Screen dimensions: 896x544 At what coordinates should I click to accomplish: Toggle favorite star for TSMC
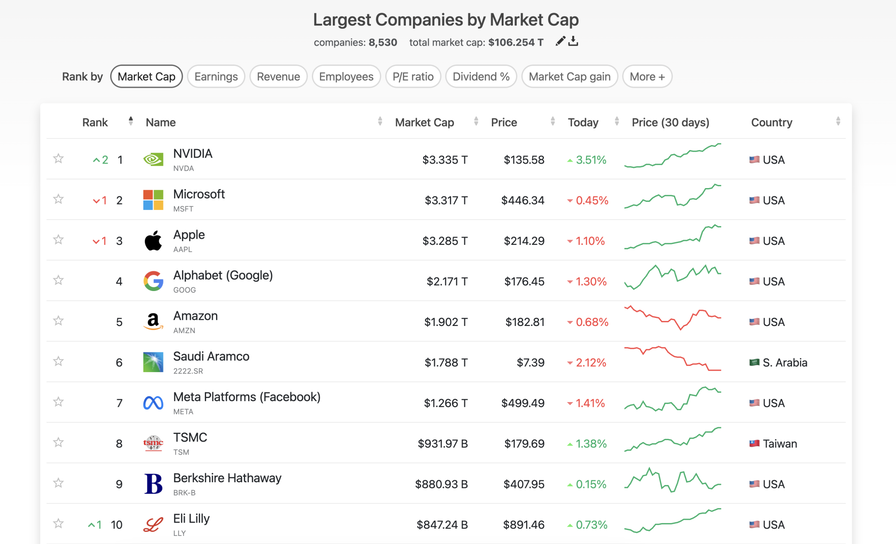point(59,443)
